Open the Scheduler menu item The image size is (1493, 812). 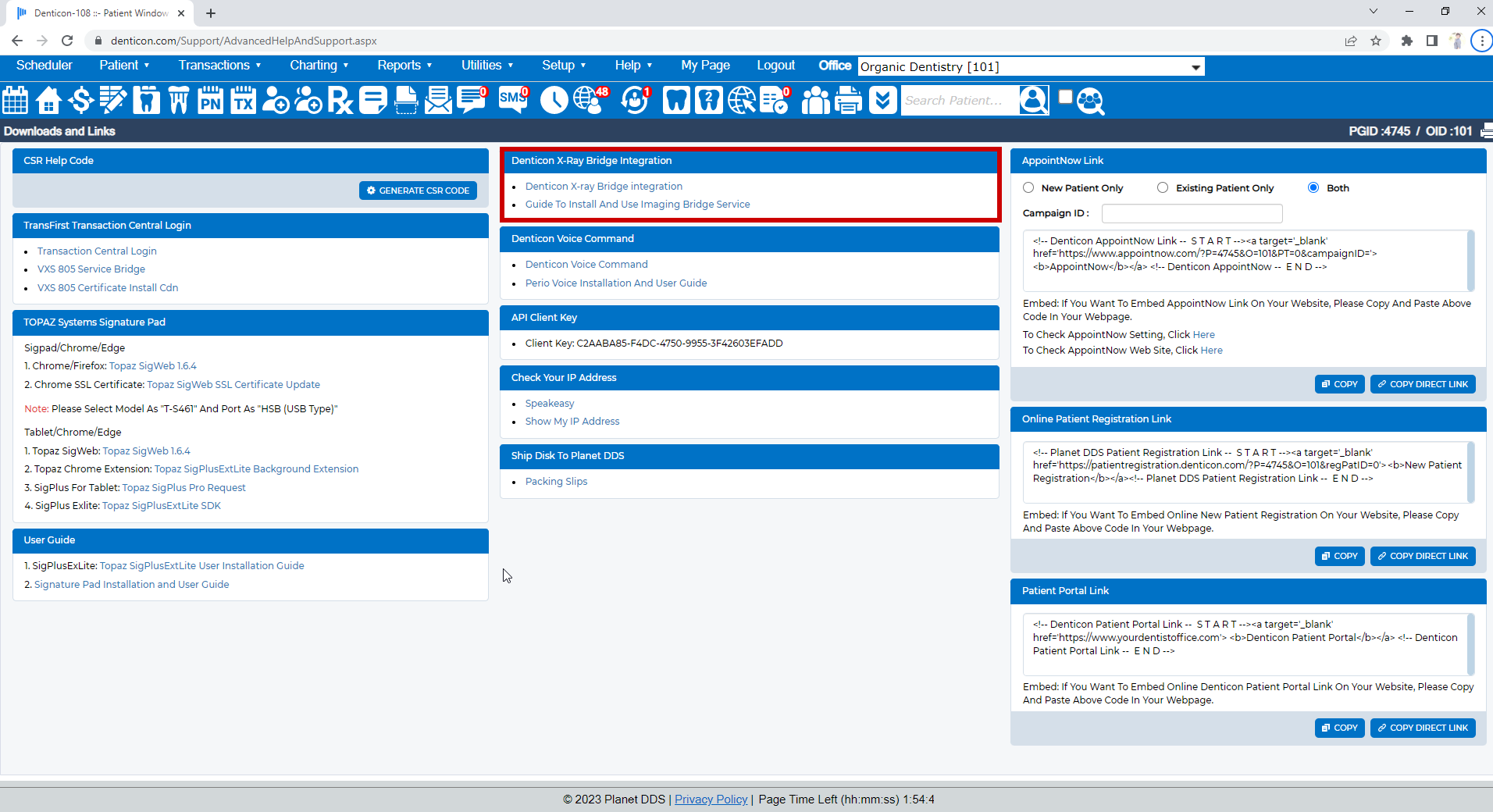[44, 65]
